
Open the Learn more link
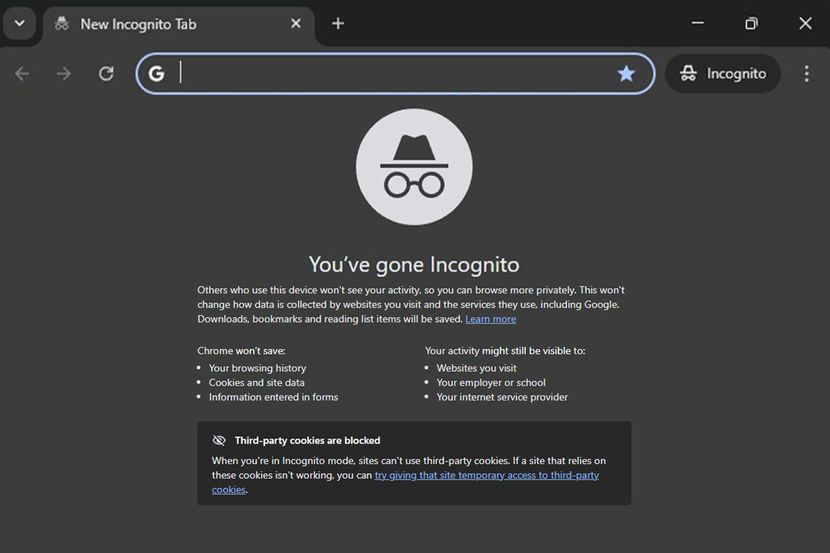490,319
